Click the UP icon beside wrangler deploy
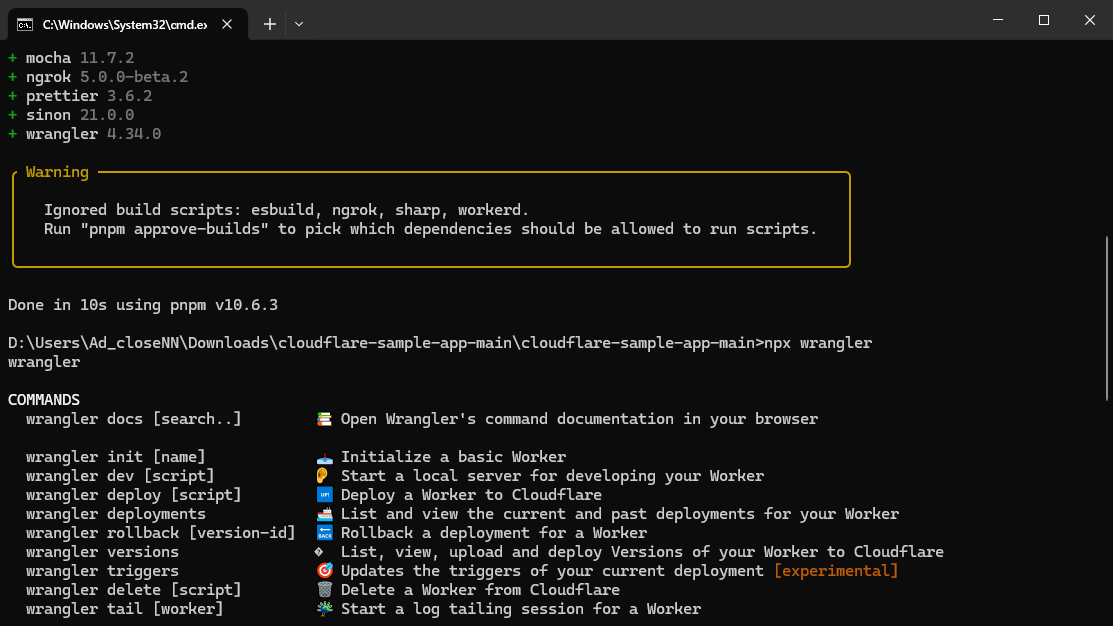The height and width of the screenshot is (626, 1113). pos(324,495)
